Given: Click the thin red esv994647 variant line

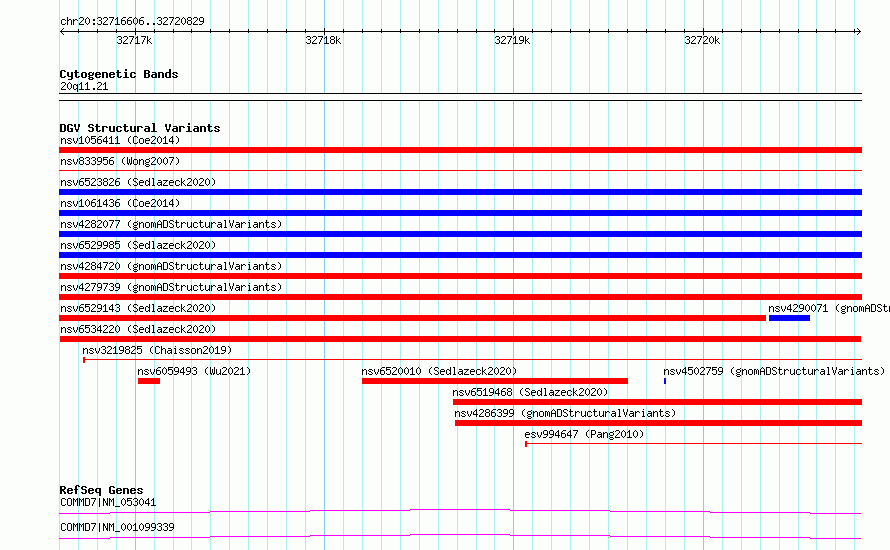Looking at the screenshot, I should 694,444.
